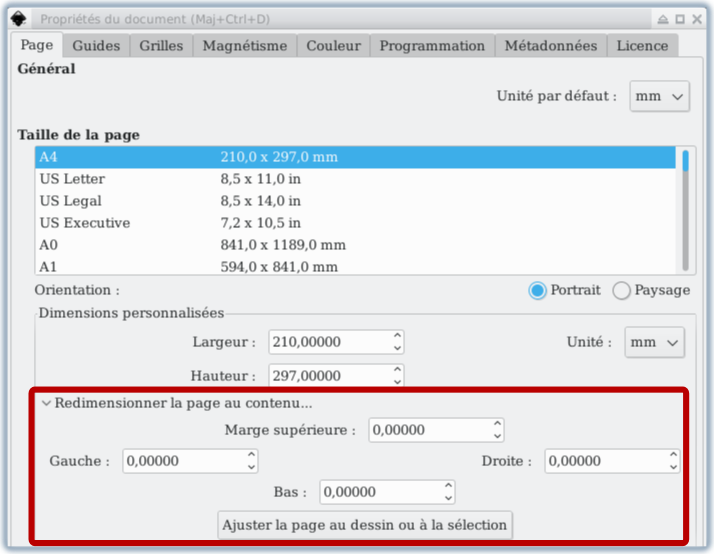Click the Gauche margin input field
The height and width of the screenshot is (554, 714).
tap(183, 461)
